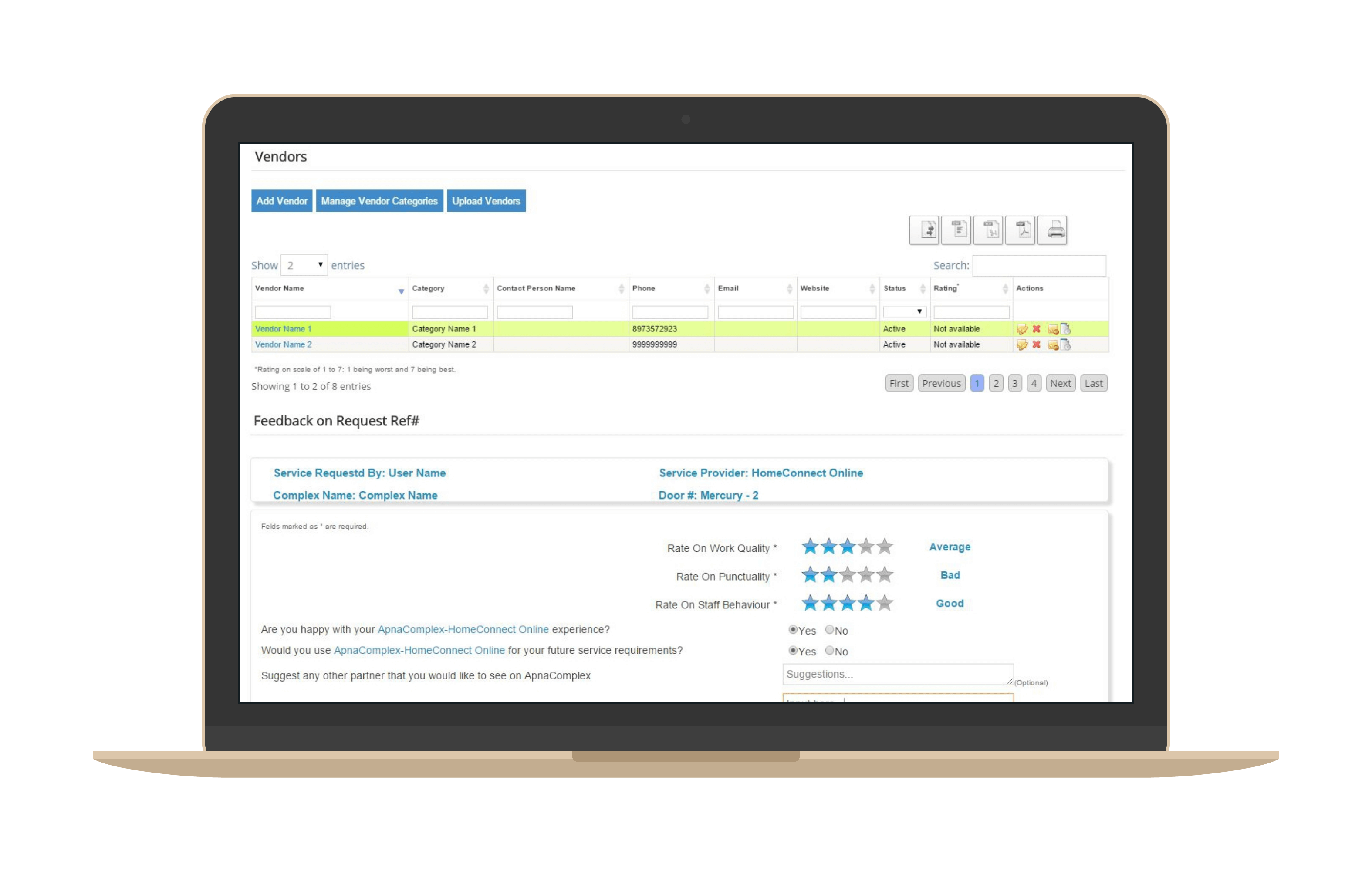Open the Show entries dropdown
This screenshot has width=1372, height=871.
coord(304,265)
